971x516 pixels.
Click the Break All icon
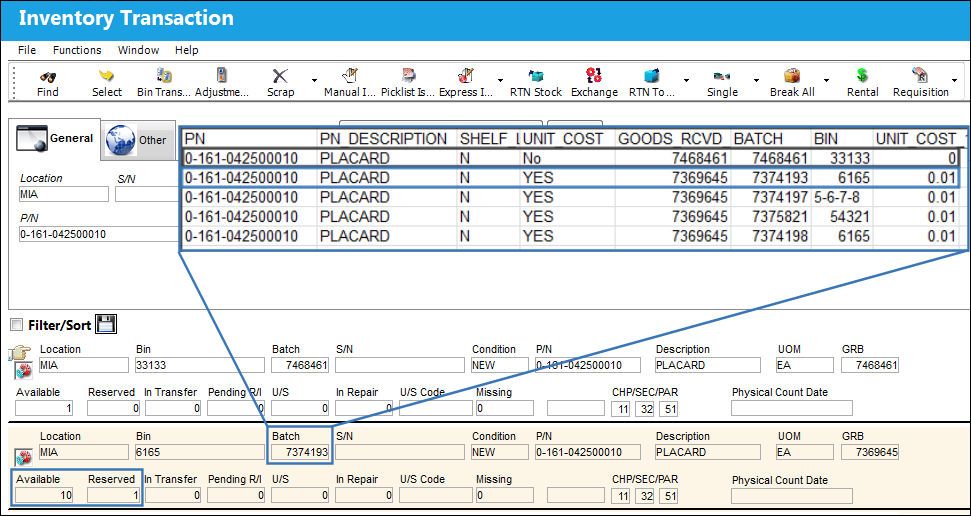click(x=792, y=76)
